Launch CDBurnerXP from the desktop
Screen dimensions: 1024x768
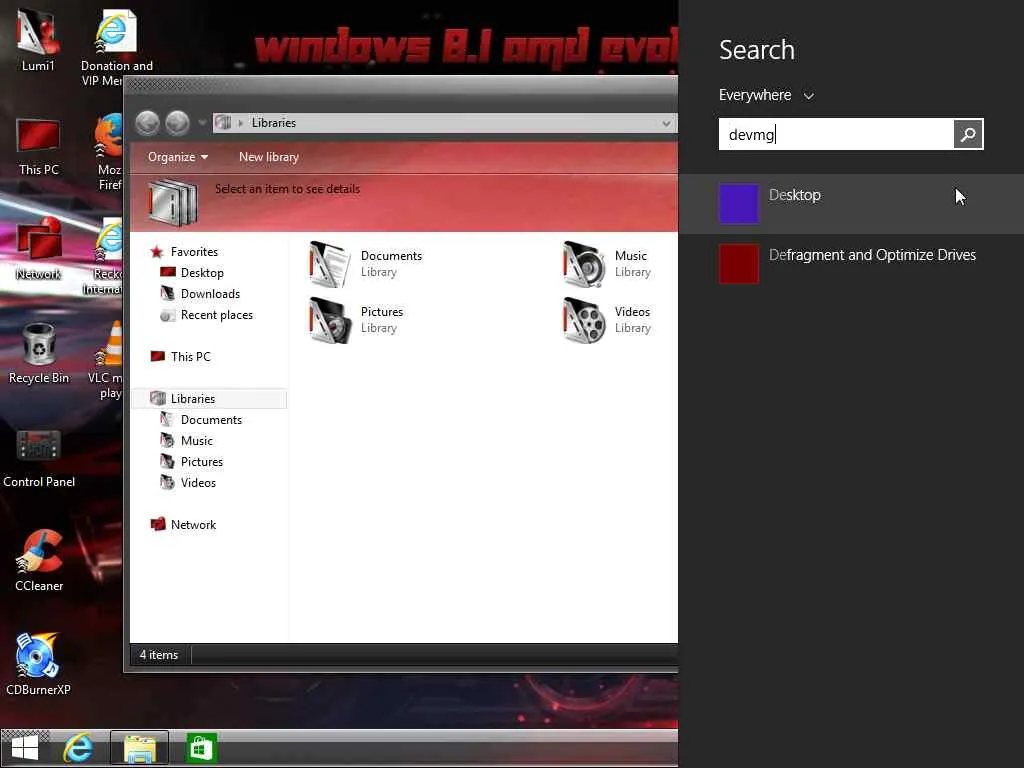pos(38,665)
